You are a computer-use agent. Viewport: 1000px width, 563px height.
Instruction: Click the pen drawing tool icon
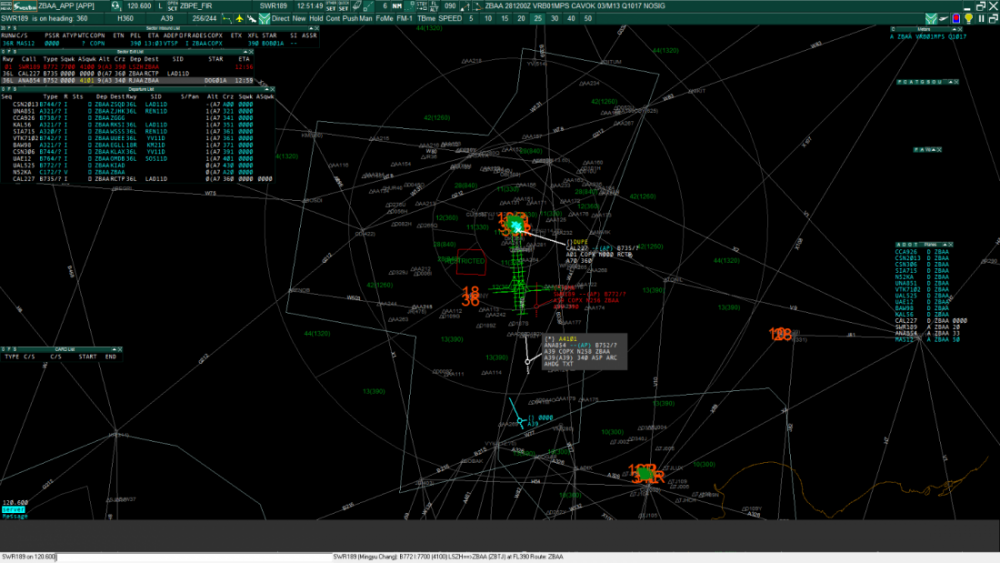pos(356,6)
